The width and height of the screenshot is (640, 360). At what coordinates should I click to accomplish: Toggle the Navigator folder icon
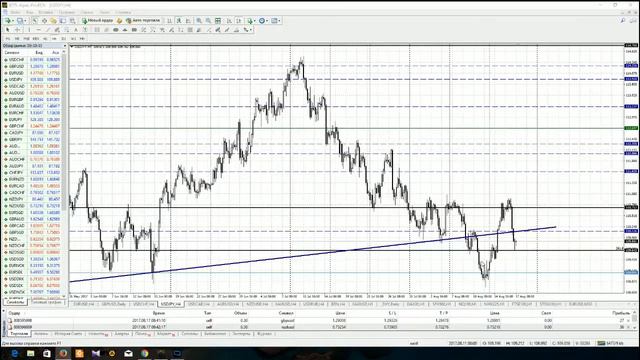tap(53, 20)
